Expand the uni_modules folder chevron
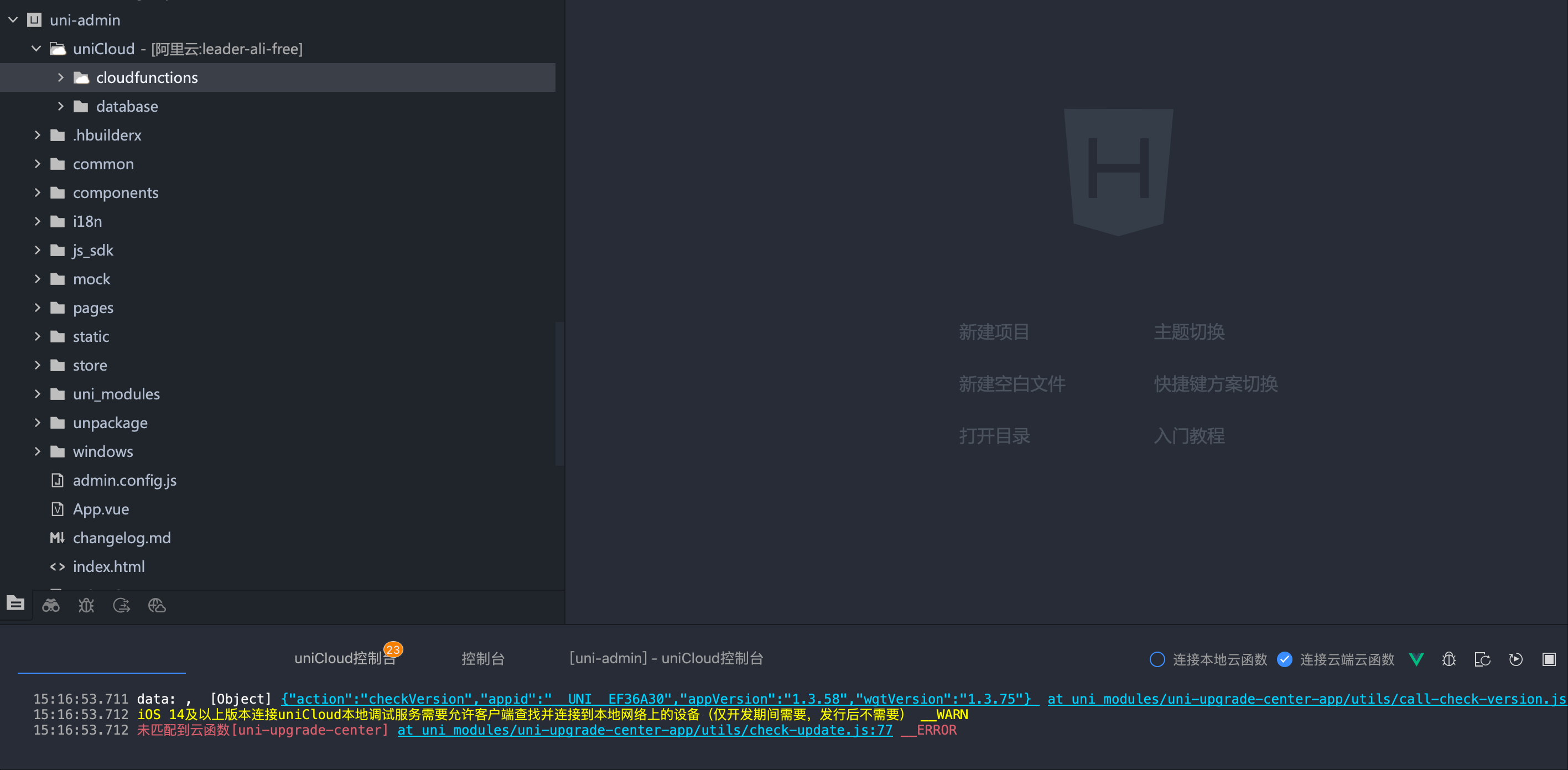 [37, 394]
